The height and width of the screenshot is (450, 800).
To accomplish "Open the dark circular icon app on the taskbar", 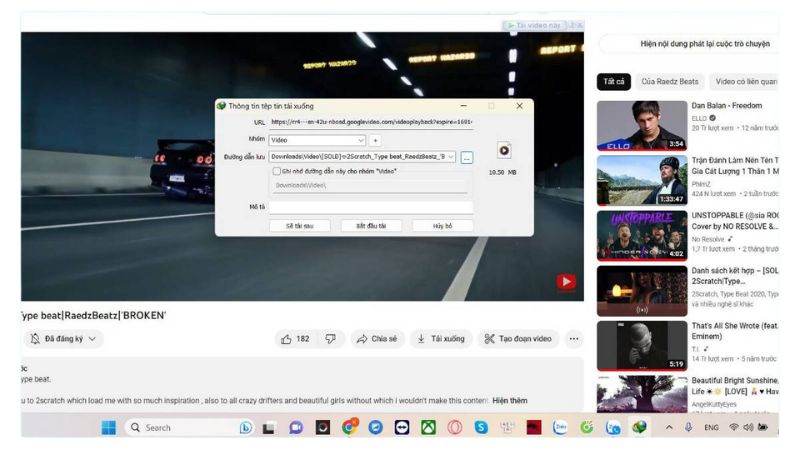I will (x=322, y=428).
